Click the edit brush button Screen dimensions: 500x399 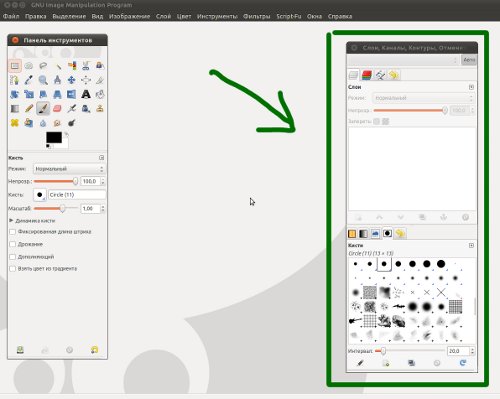coord(360,363)
